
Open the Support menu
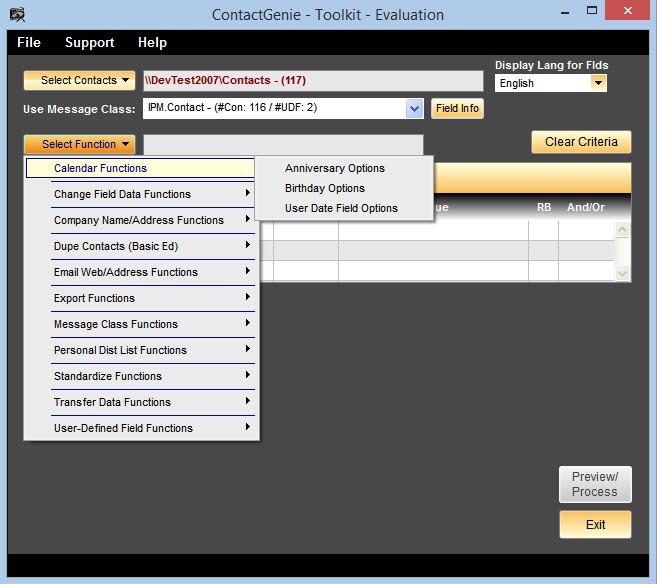click(90, 42)
